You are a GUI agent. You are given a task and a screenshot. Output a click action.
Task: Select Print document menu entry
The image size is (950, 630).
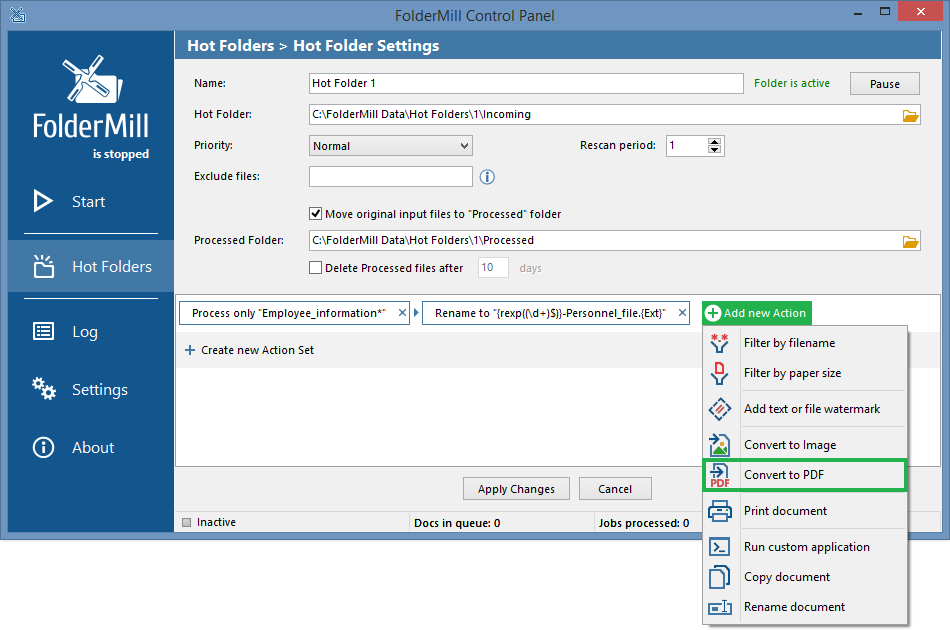tap(805, 511)
